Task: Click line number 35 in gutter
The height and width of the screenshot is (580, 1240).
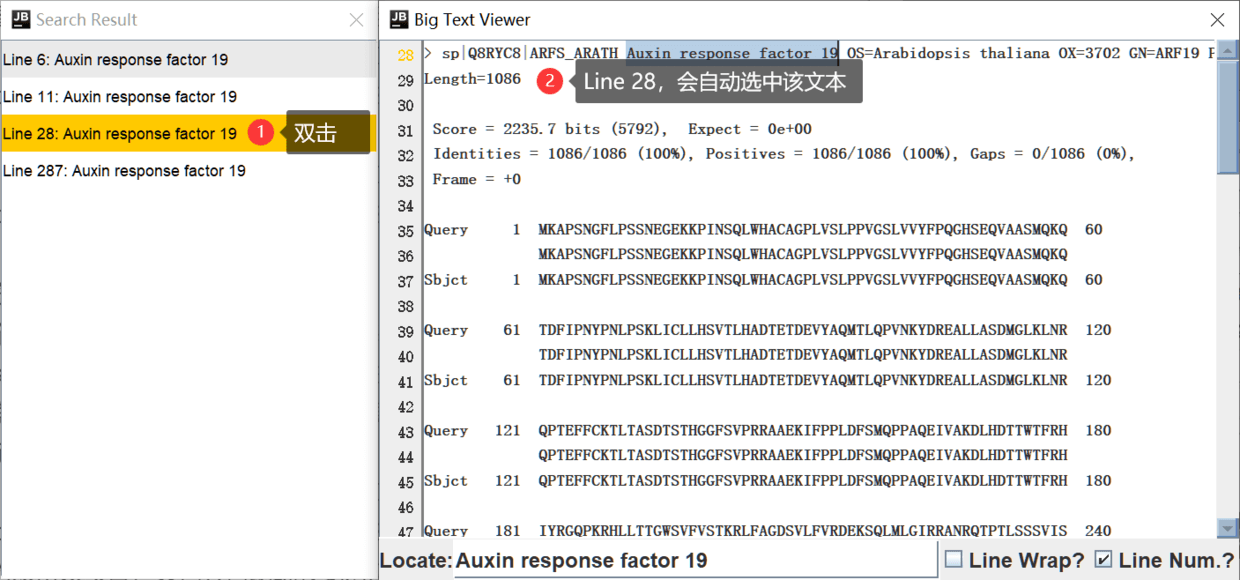Action: click(405, 231)
